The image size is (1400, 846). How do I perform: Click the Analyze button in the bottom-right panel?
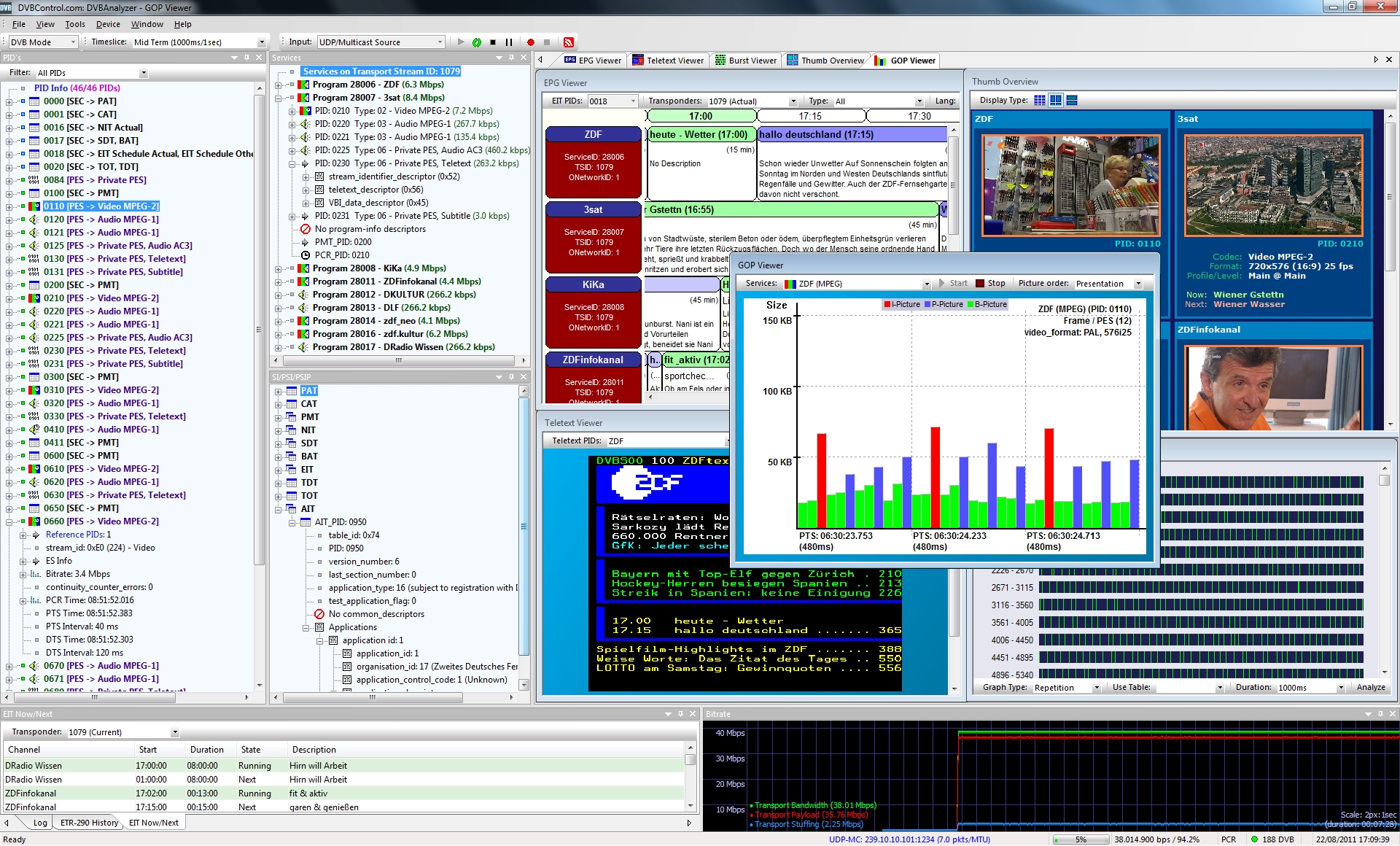(1370, 687)
